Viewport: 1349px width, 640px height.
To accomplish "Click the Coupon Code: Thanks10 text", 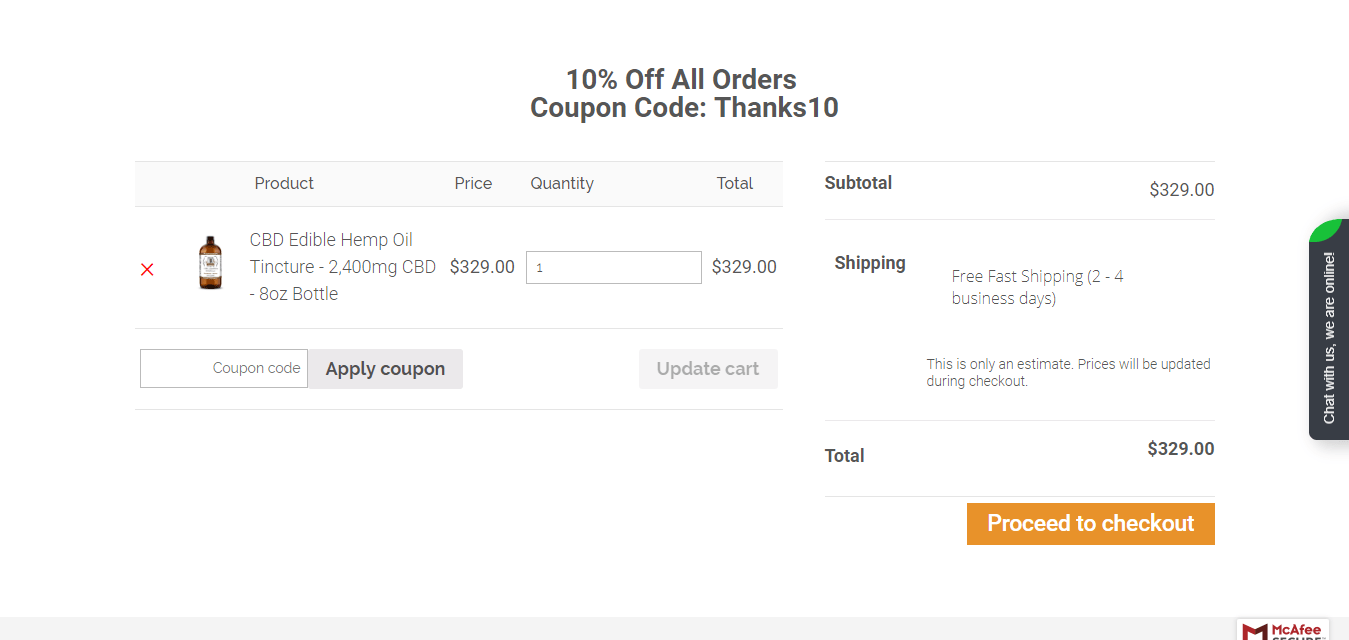I will click(x=684, y=108).
